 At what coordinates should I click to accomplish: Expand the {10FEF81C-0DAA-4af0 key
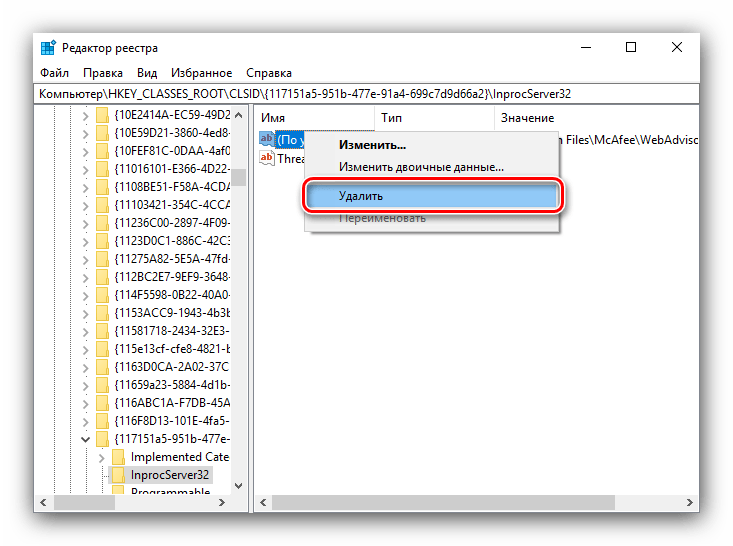pyautogui.click(x=86, y=152)
